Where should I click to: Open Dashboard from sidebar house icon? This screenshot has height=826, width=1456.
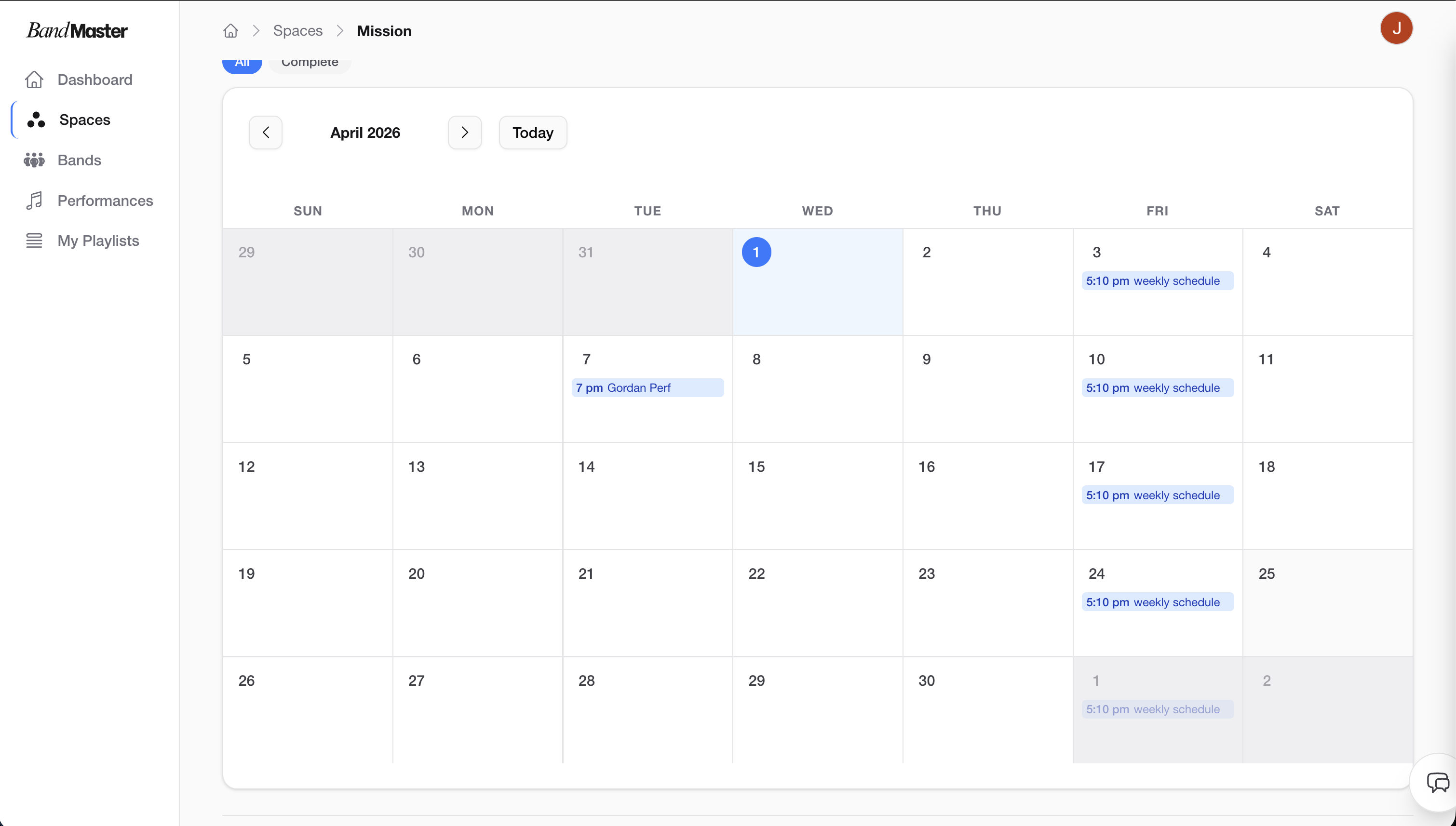point(34,80)
